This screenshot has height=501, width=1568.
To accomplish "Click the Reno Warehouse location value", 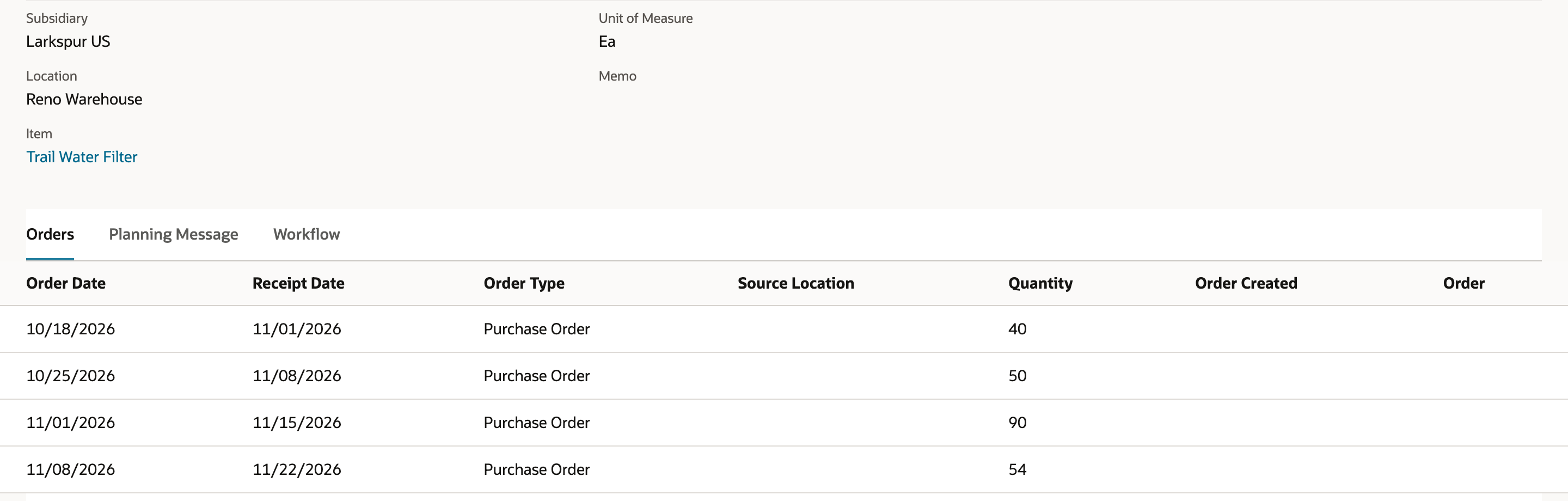I will point(84,99).
